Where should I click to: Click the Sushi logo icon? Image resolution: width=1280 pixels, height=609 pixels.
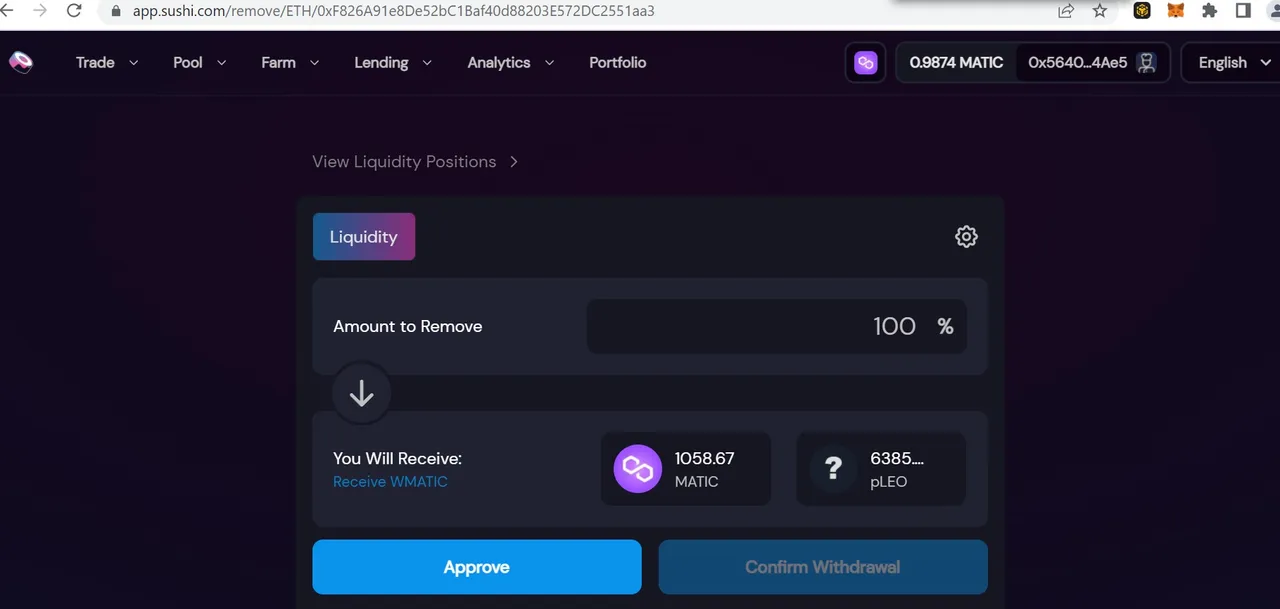pos(21,62)
